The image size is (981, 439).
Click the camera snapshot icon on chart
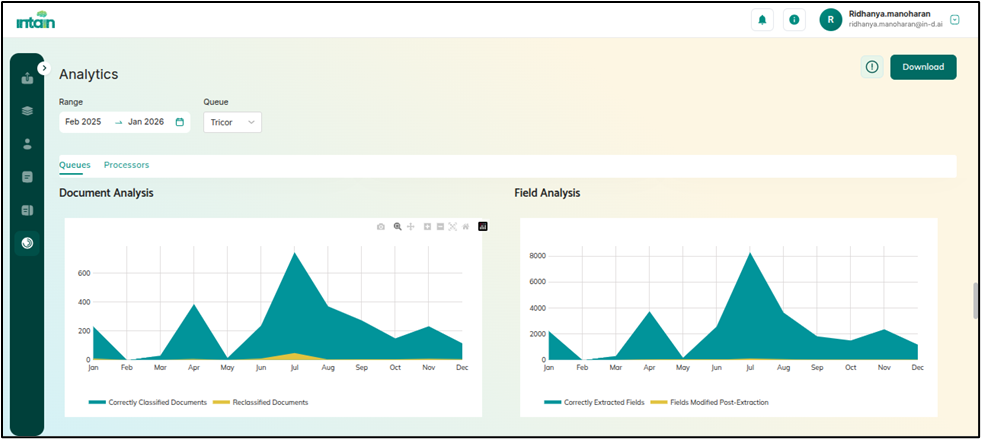381,227
